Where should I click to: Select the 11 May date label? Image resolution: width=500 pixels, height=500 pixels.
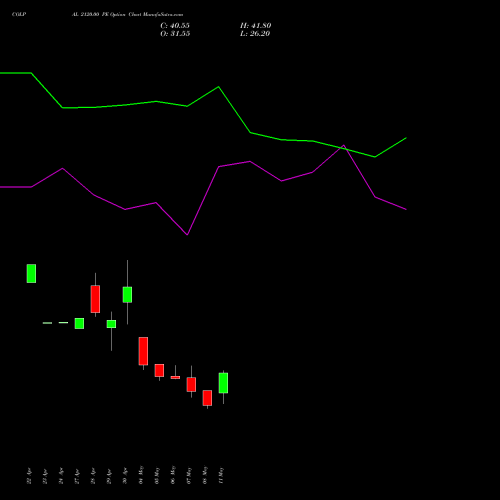[x=221, y=475]
